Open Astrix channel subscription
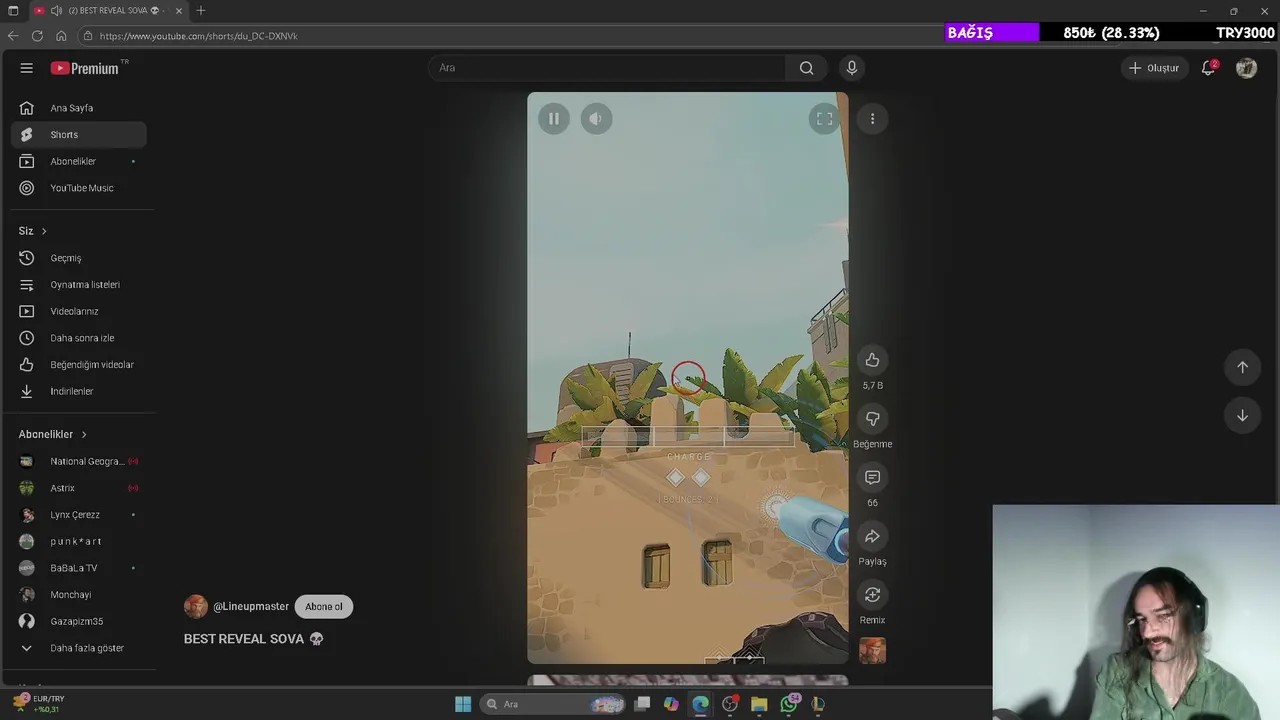The height and width of the screenshot is (720, 1280). click(79, 488)
